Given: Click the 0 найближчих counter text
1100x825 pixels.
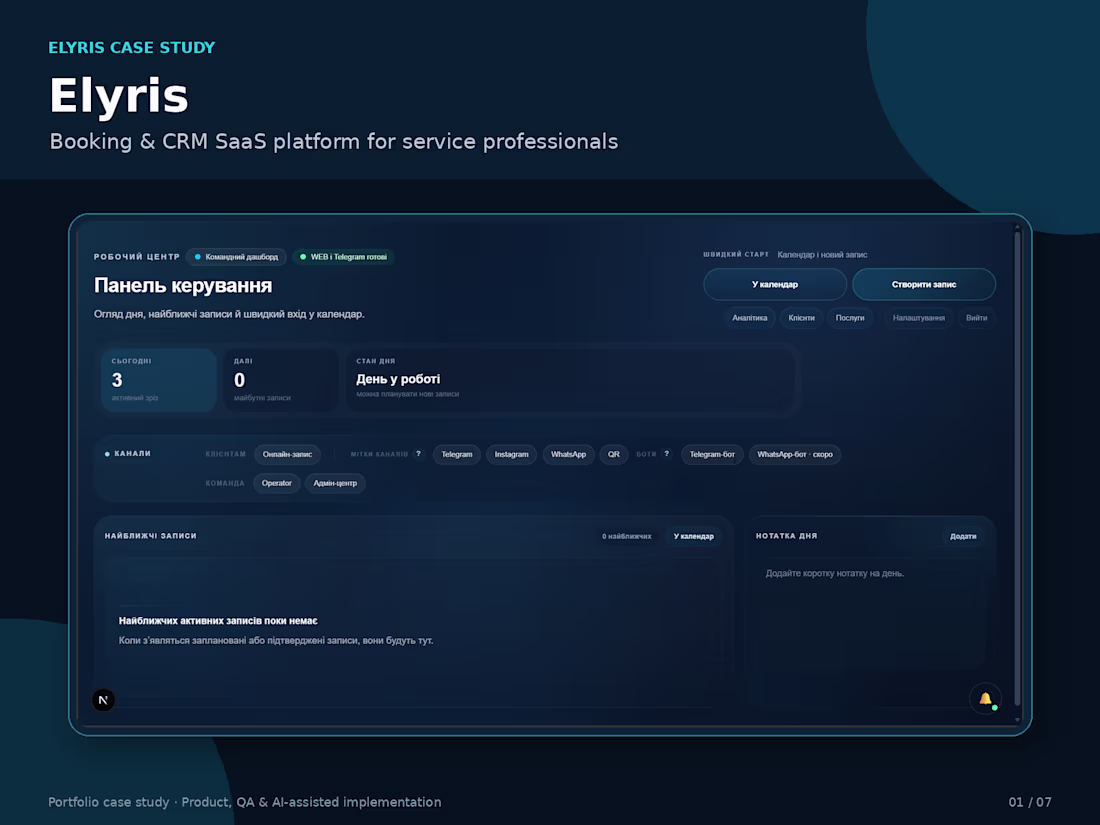Looking at the screenshot, I should pos(626,537).
